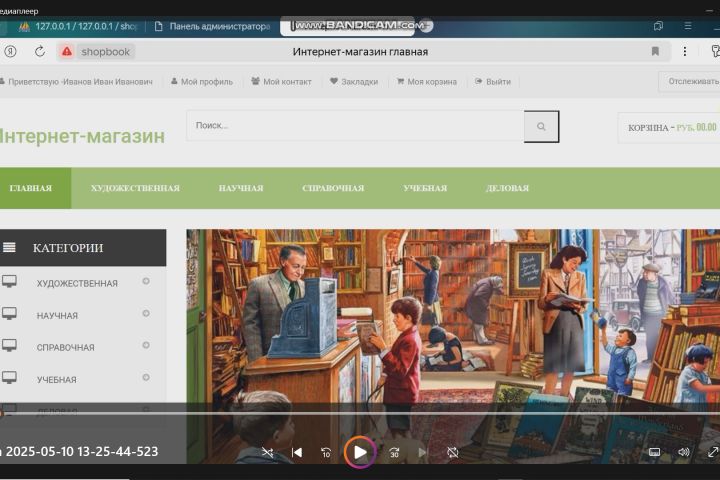Go to previous track in player
This screenshot has height=480, width=720.
297,452
